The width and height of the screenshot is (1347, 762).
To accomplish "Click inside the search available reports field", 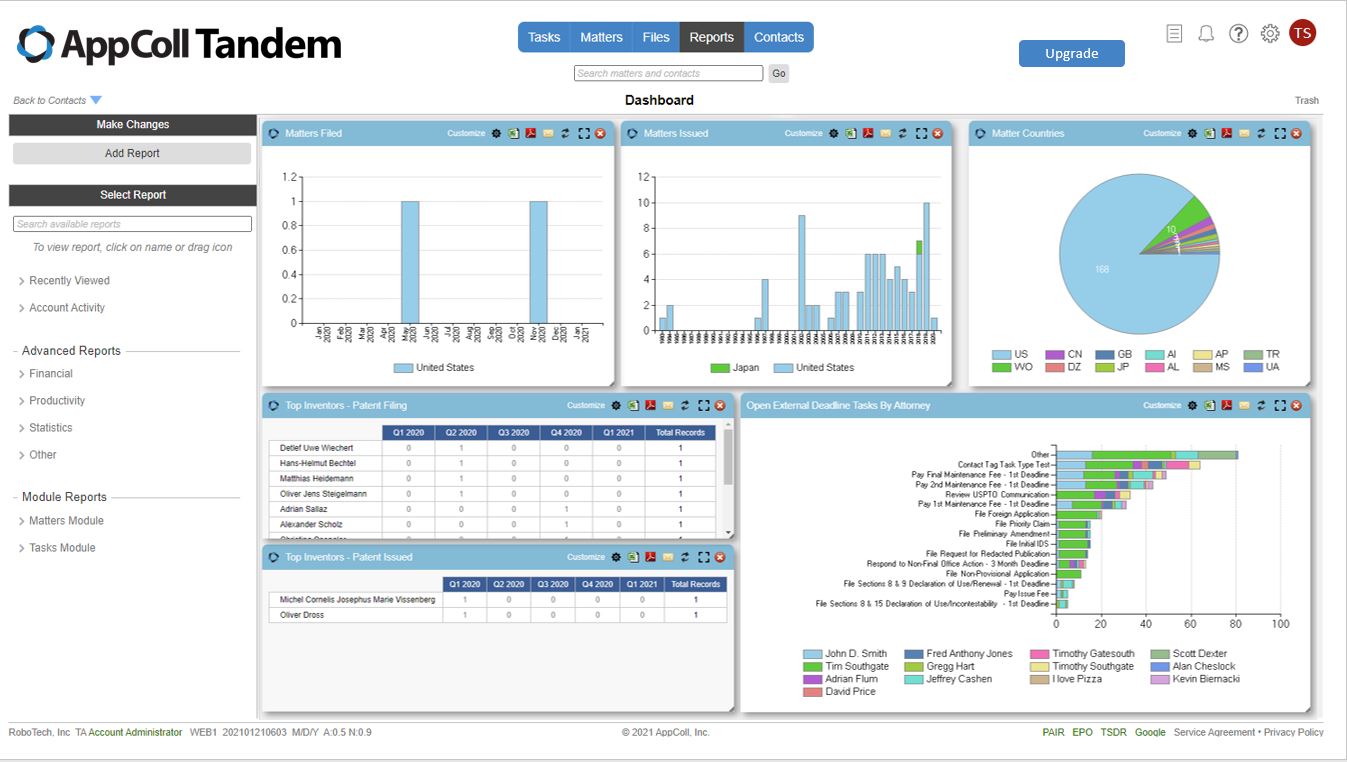I will pyautogui.click(x=131, y=223).
